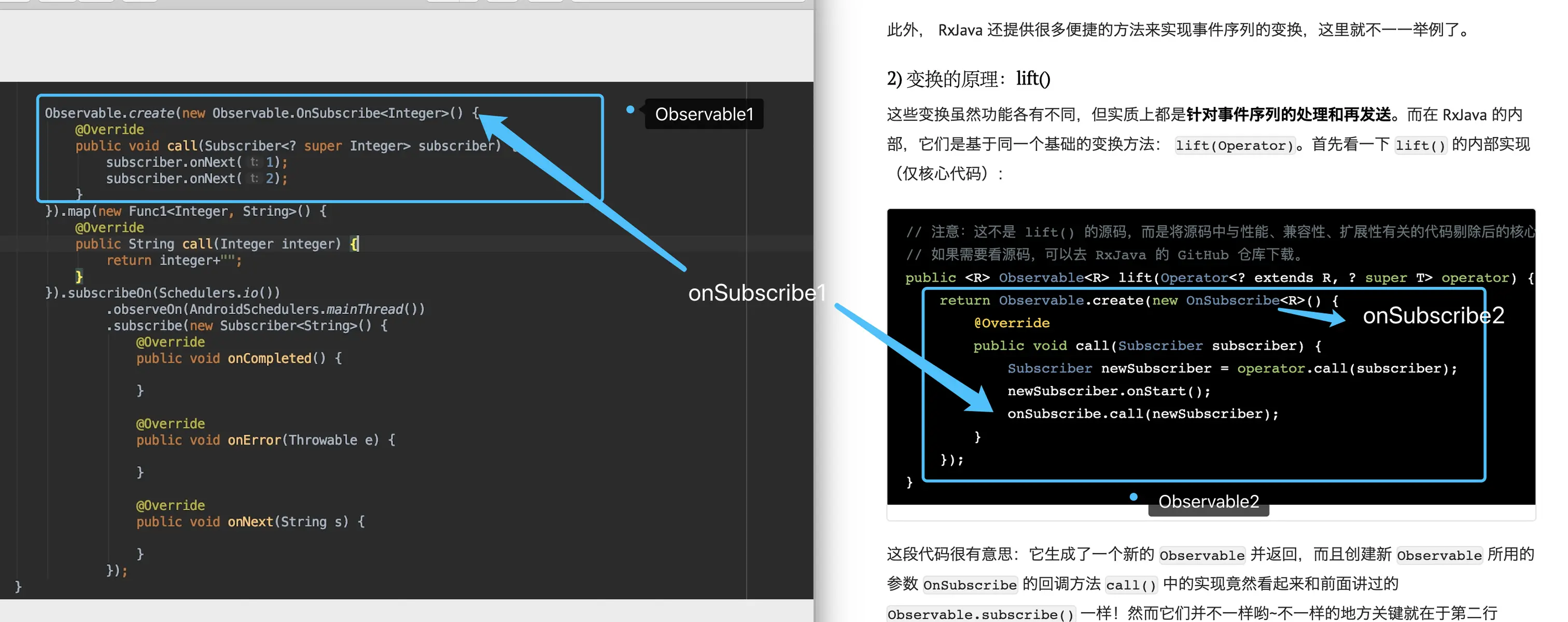
Task: Click the inline code 'OnSubscribe' in paragraph
Action: click(969, 585)
